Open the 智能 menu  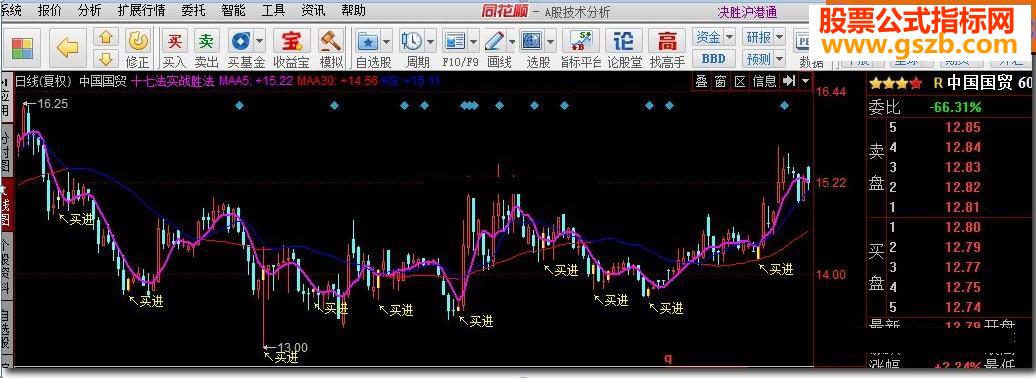pos(233,10)
